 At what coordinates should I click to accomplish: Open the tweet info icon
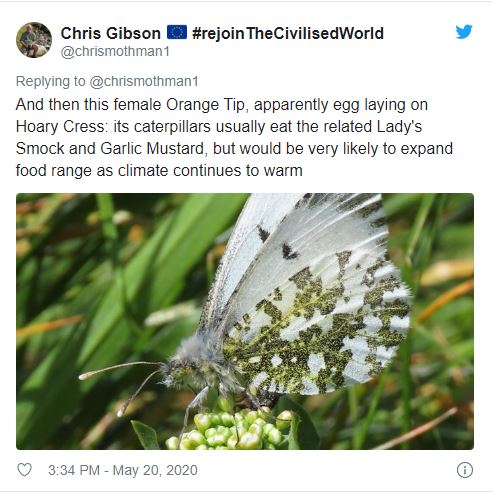point(465,470)
